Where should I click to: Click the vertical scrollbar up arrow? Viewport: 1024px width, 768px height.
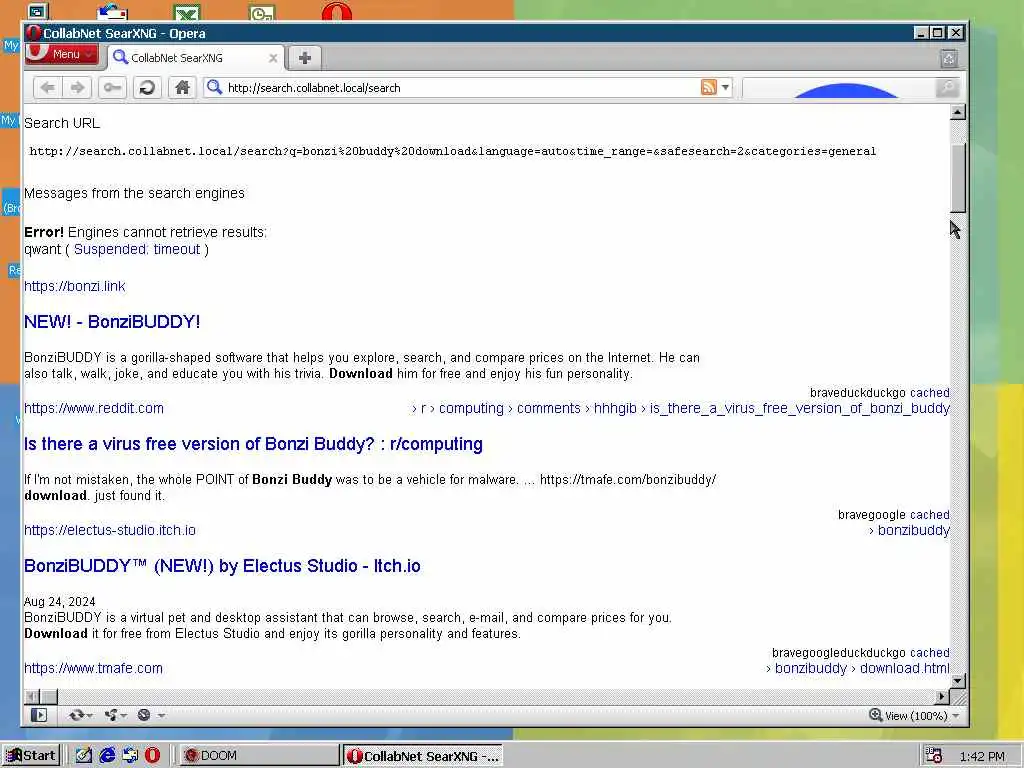(x=957, y=112)
